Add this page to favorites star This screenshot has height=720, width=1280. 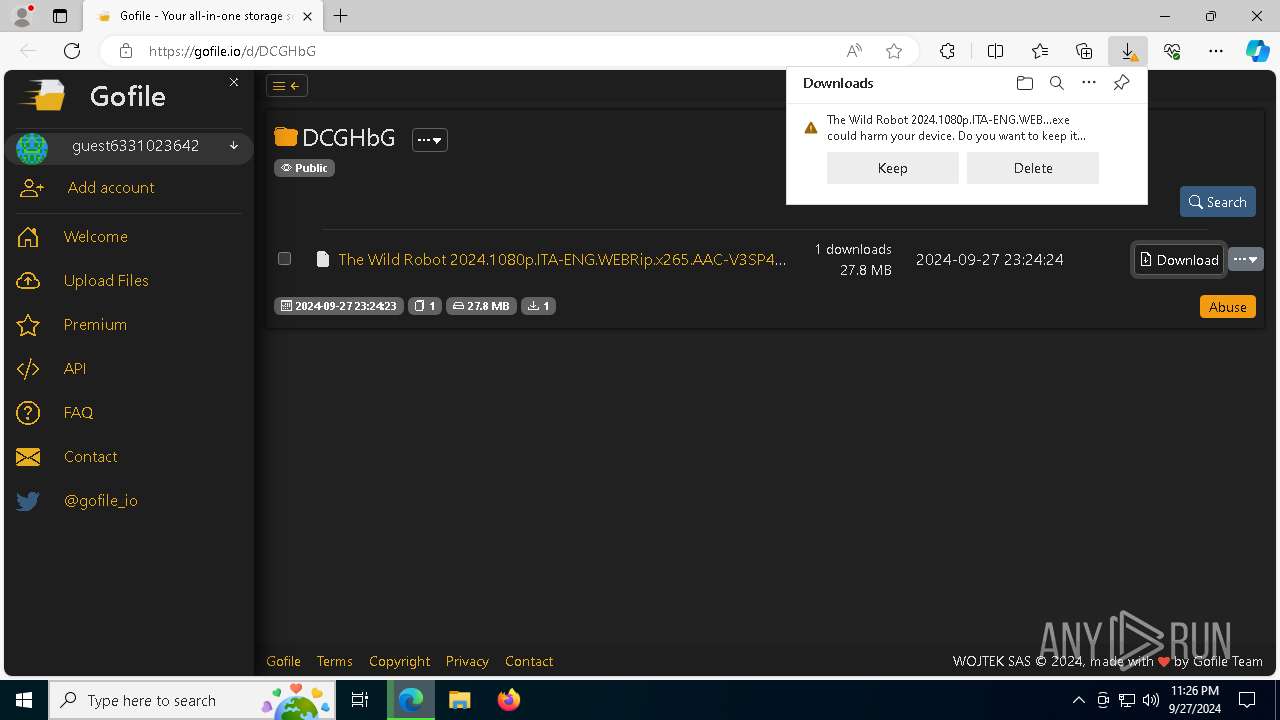[894, 51]
